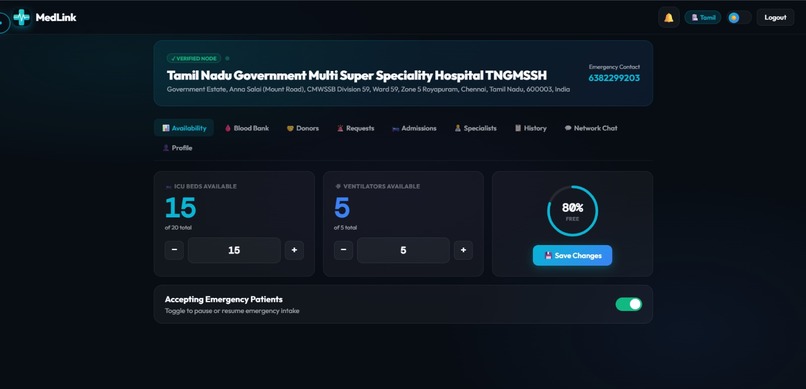Increase ICU beds with plus button
The height and width of the screenshot is (389, 806).
click(294, 250)
